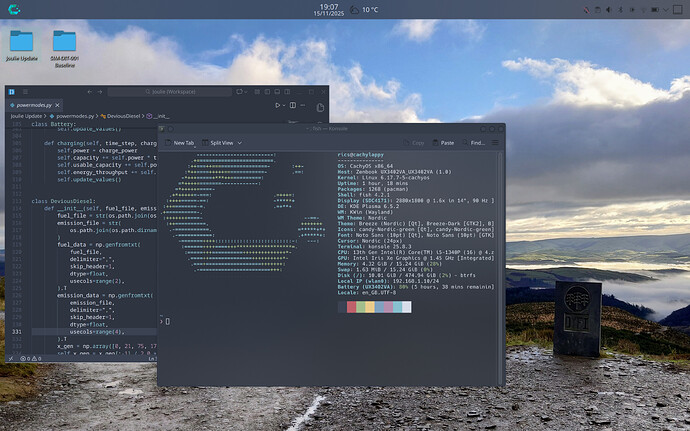The width and height of the screenshot is (690, 431).
Task: Split the editor to the right
Action: (x=293, y=105)
